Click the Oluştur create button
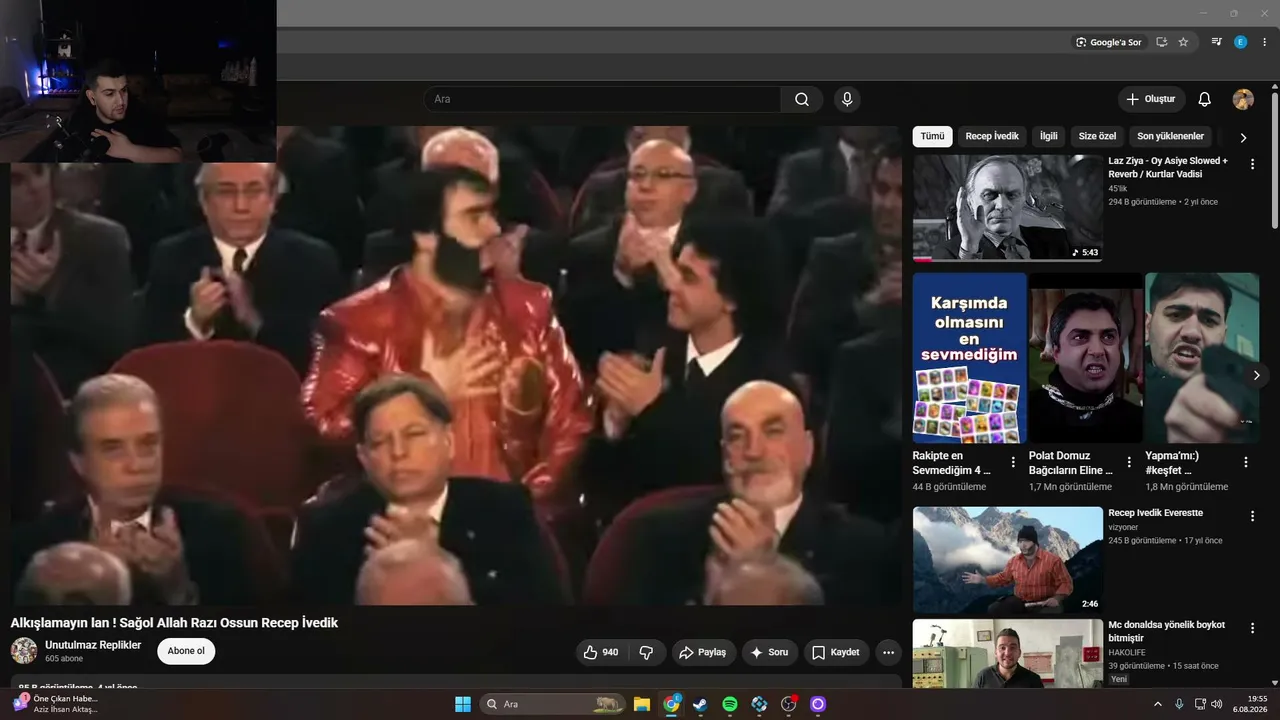This screenshot has width=1280, height=720. tap(1151, 99)
